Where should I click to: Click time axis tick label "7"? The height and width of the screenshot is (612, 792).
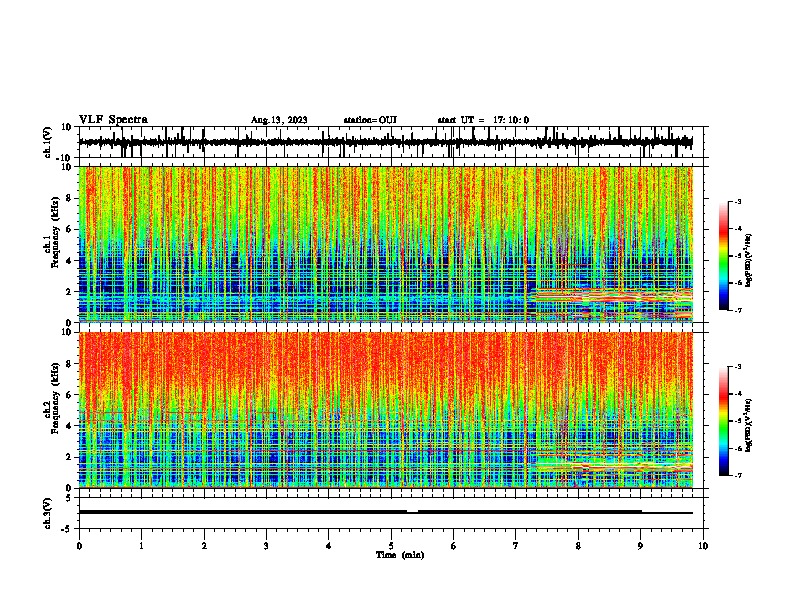click(516, 546)
